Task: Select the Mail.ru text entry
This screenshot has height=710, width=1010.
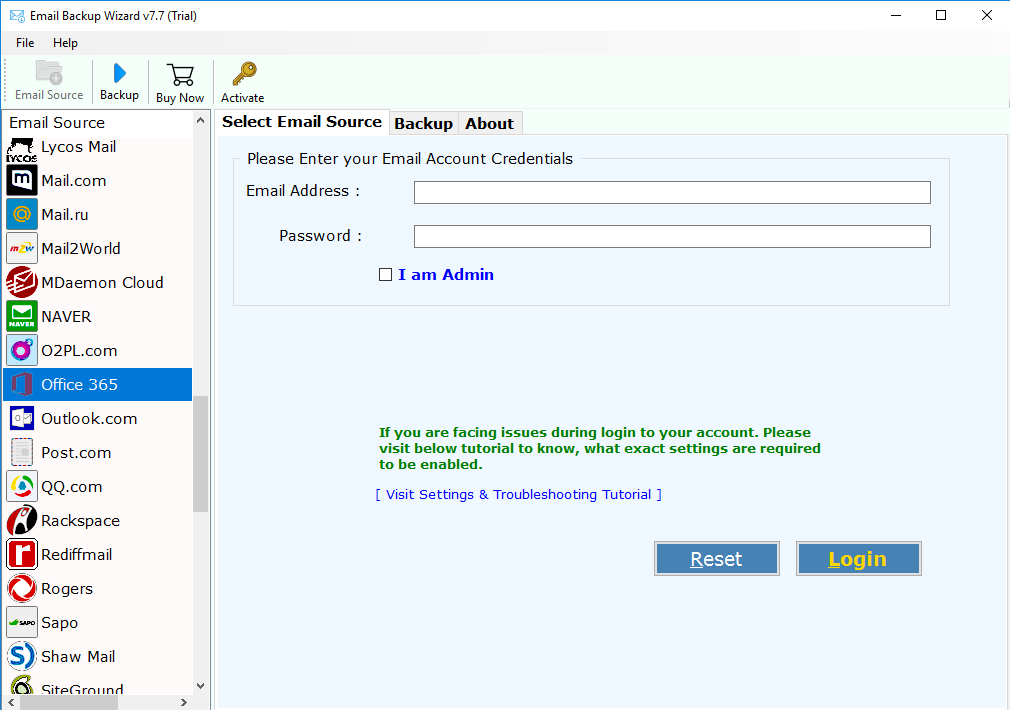Action: click(64, 215)
